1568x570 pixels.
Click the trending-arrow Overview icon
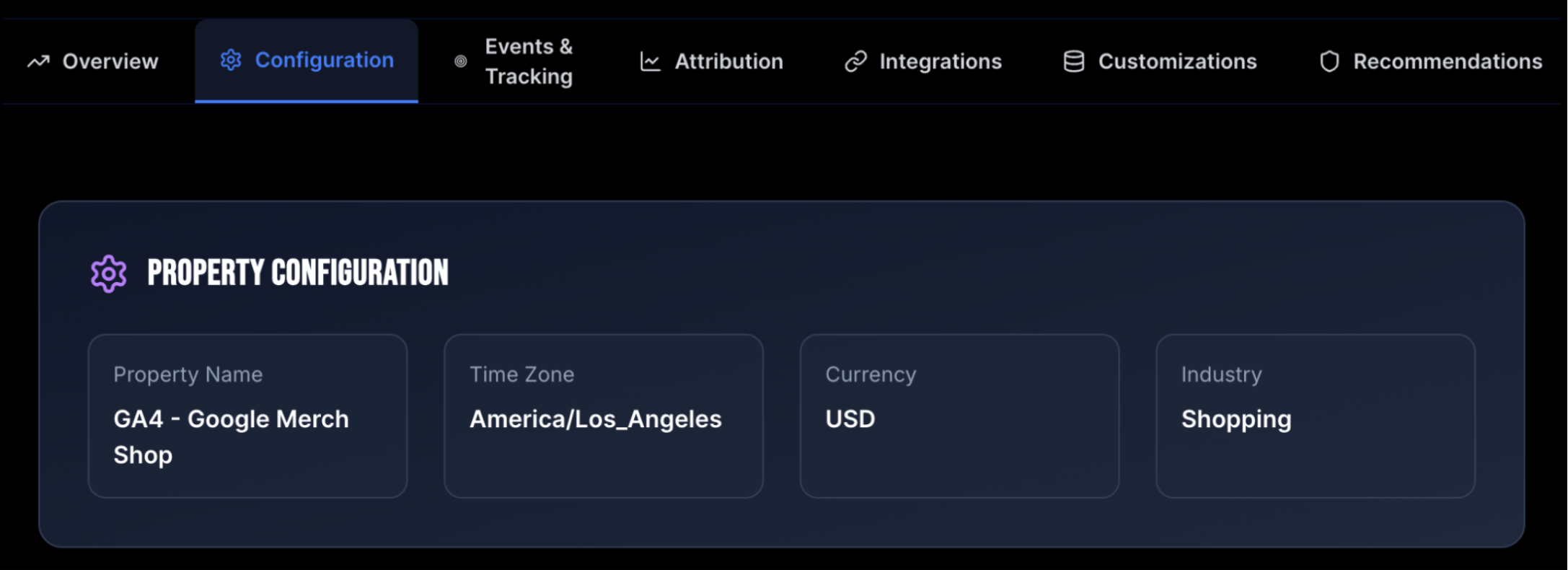tap(38, 61)
